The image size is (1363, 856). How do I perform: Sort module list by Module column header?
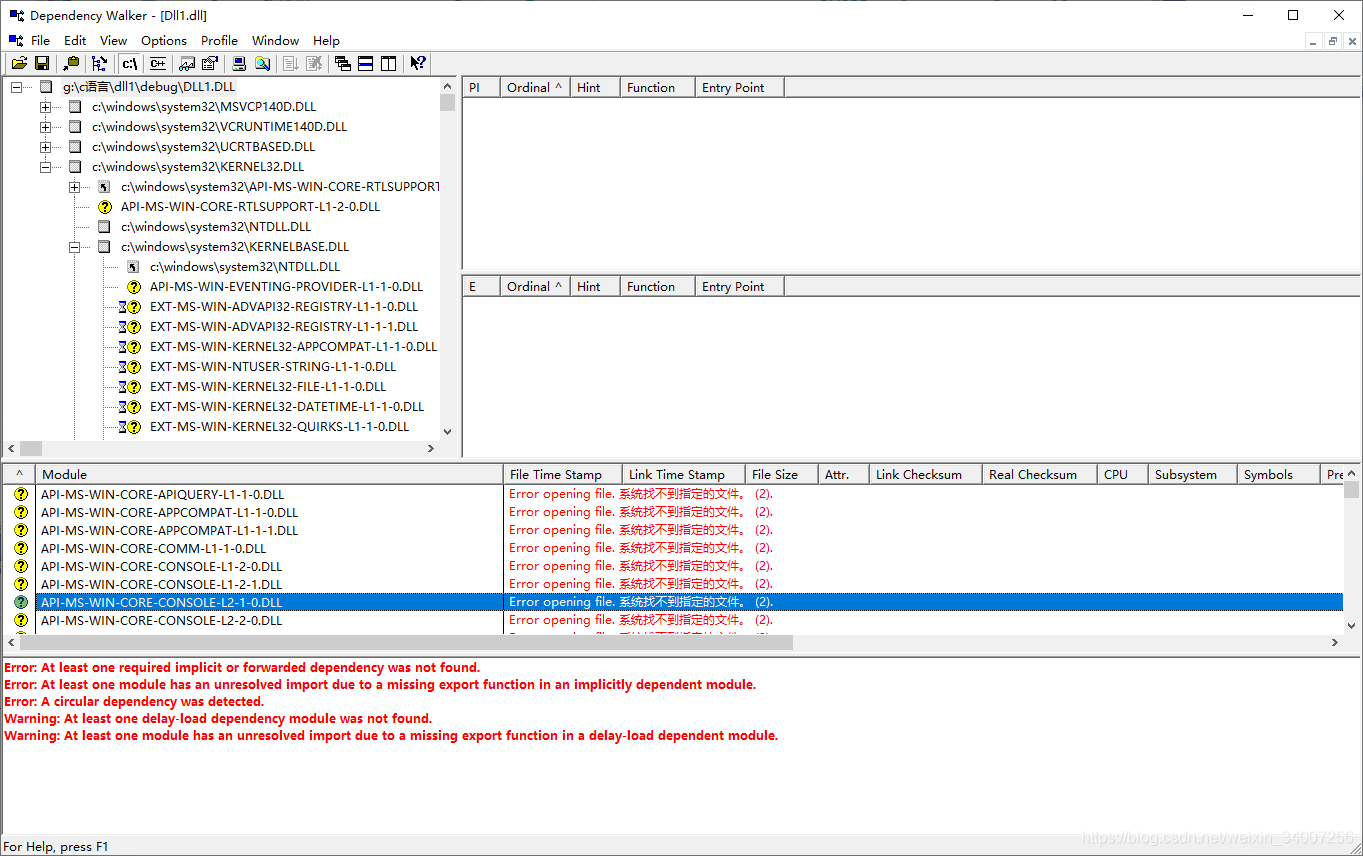270,474
